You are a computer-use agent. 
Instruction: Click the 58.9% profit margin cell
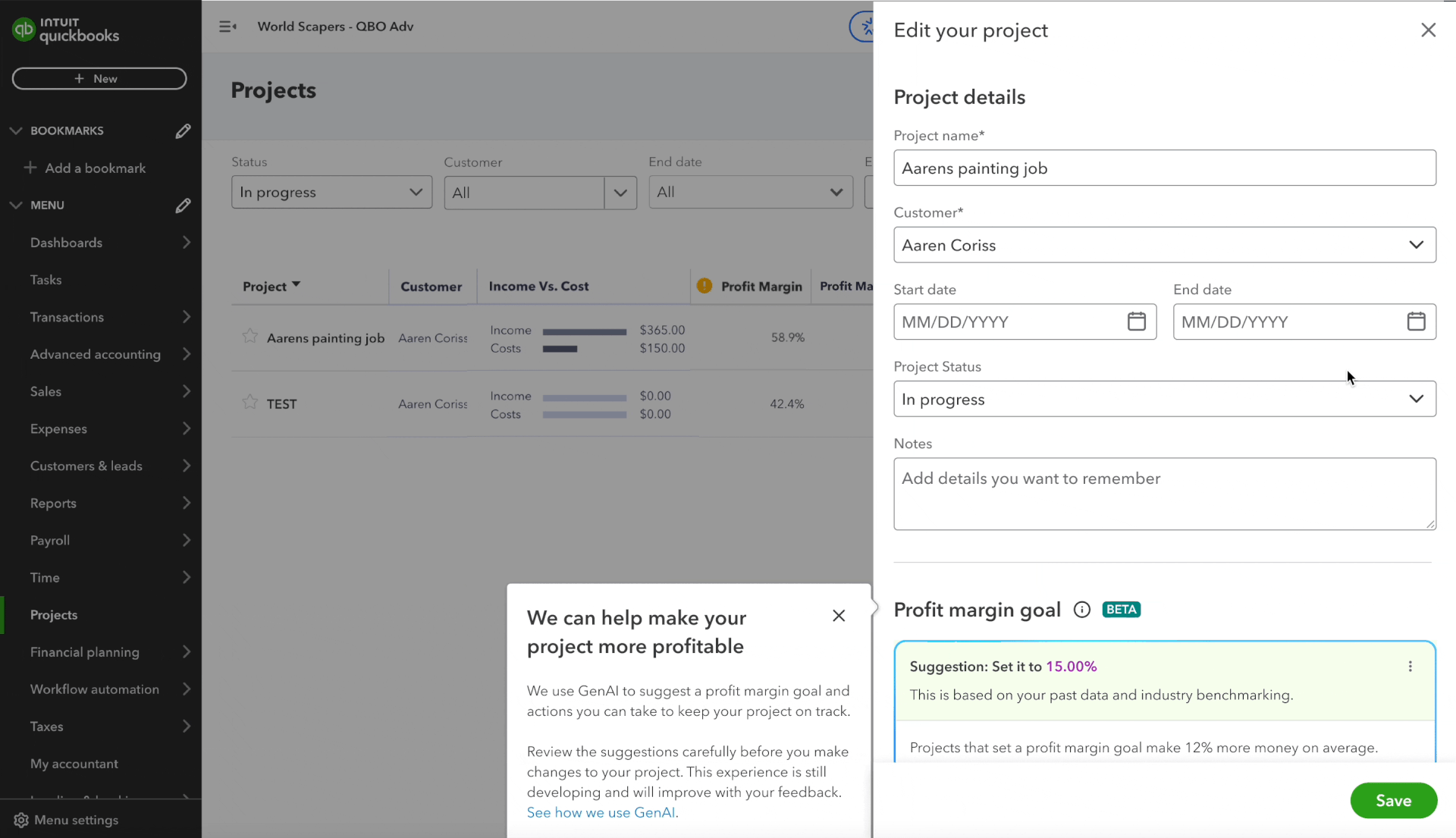pos(787,337)
